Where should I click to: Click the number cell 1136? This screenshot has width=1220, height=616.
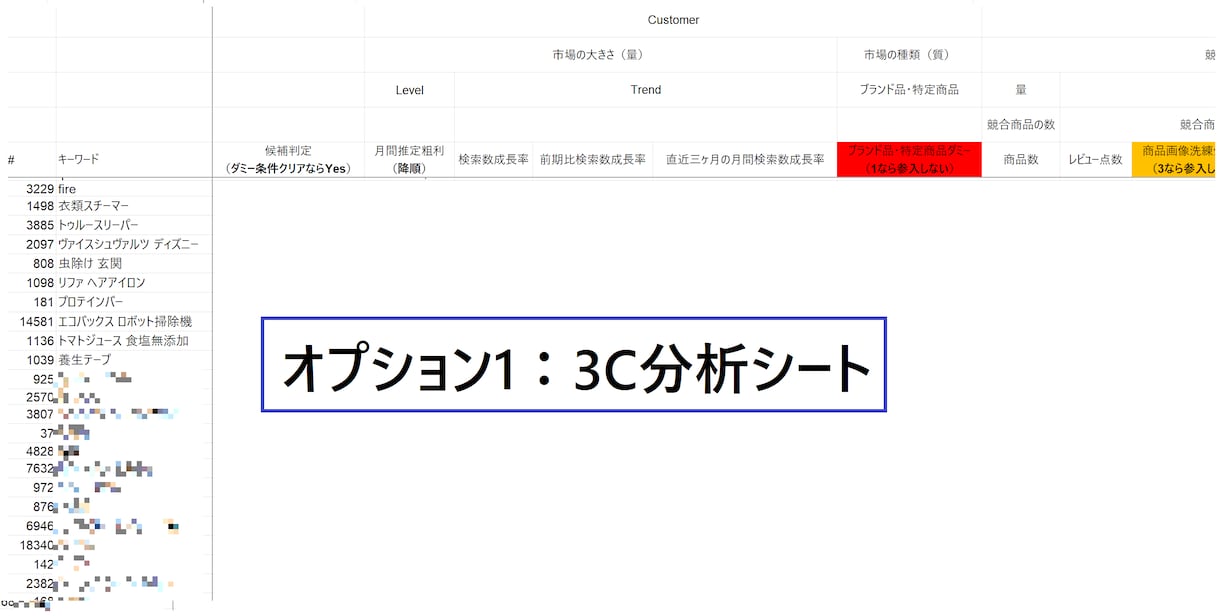[x=32, y=341]
